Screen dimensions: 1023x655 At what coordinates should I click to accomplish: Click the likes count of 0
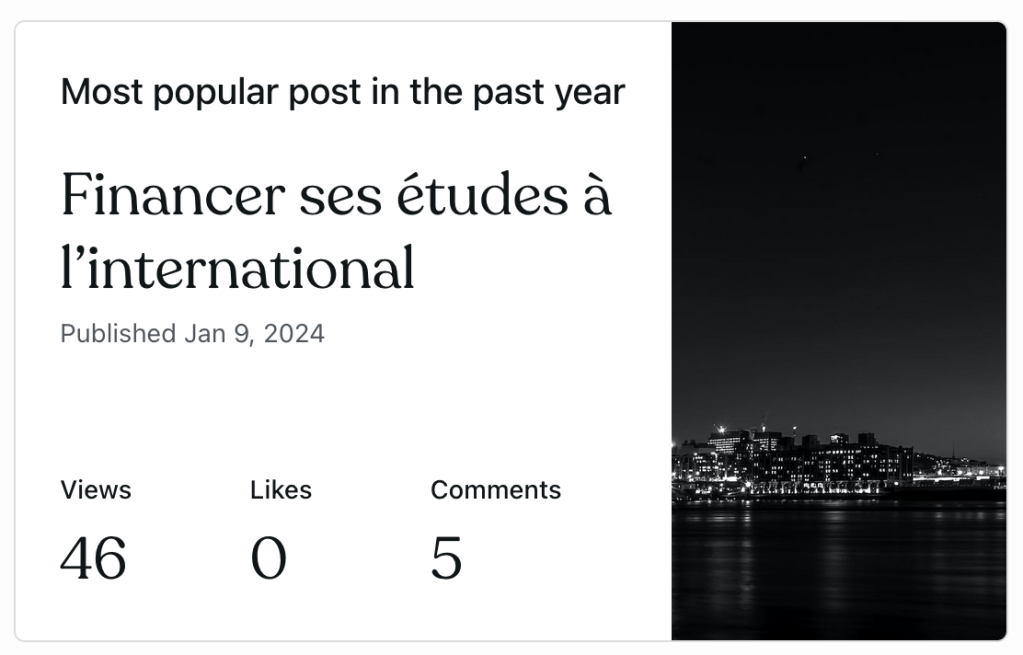pos(268,557)
